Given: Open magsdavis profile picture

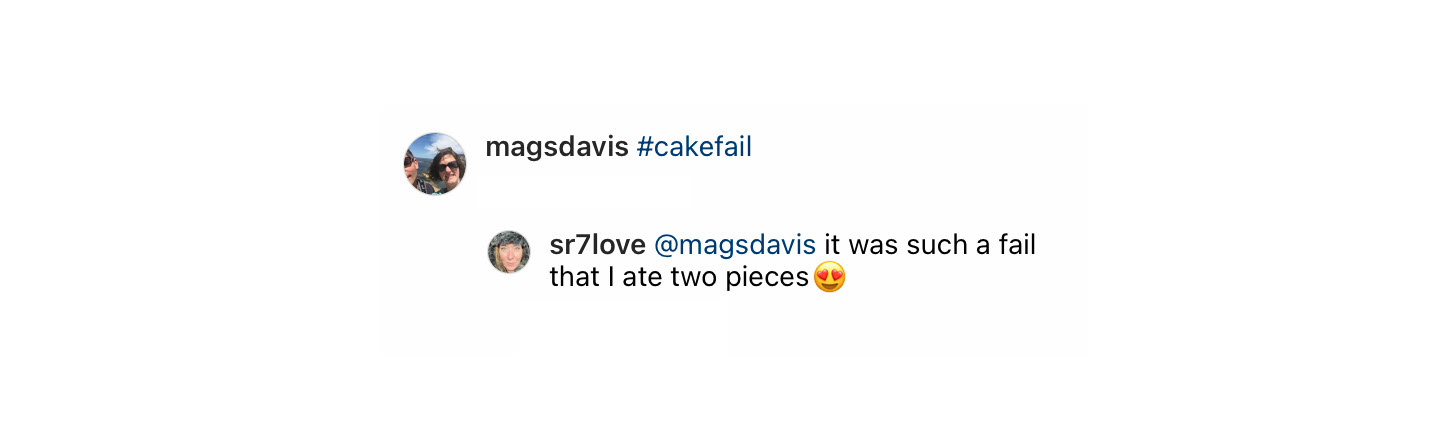Looking at the screenshot, I should tap(435, 163).
